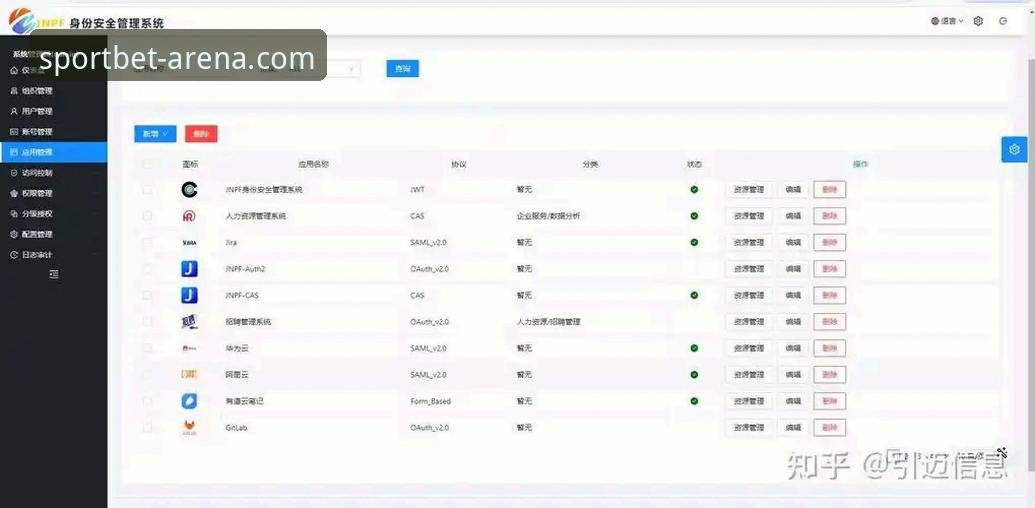This screenshot has height=508, width=1035.
Task: Click the 招聘管理系统 app icon
Action: [189, 322]
